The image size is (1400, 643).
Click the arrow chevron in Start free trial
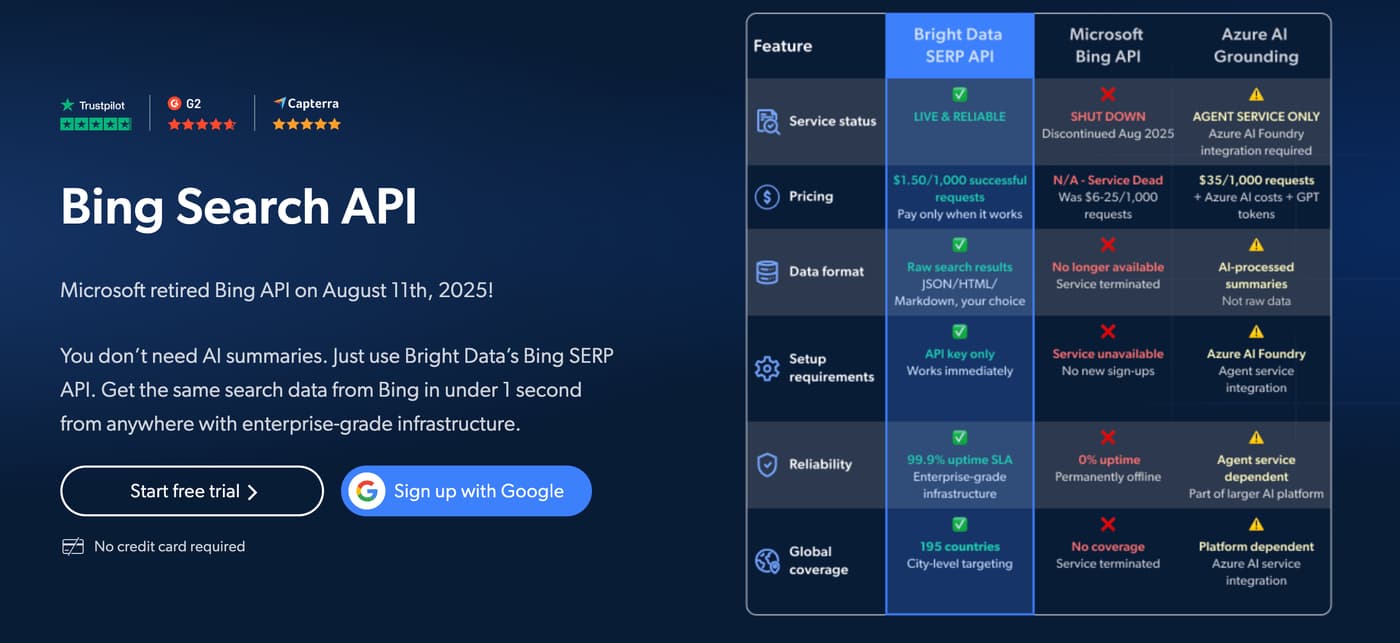(252, 492)
